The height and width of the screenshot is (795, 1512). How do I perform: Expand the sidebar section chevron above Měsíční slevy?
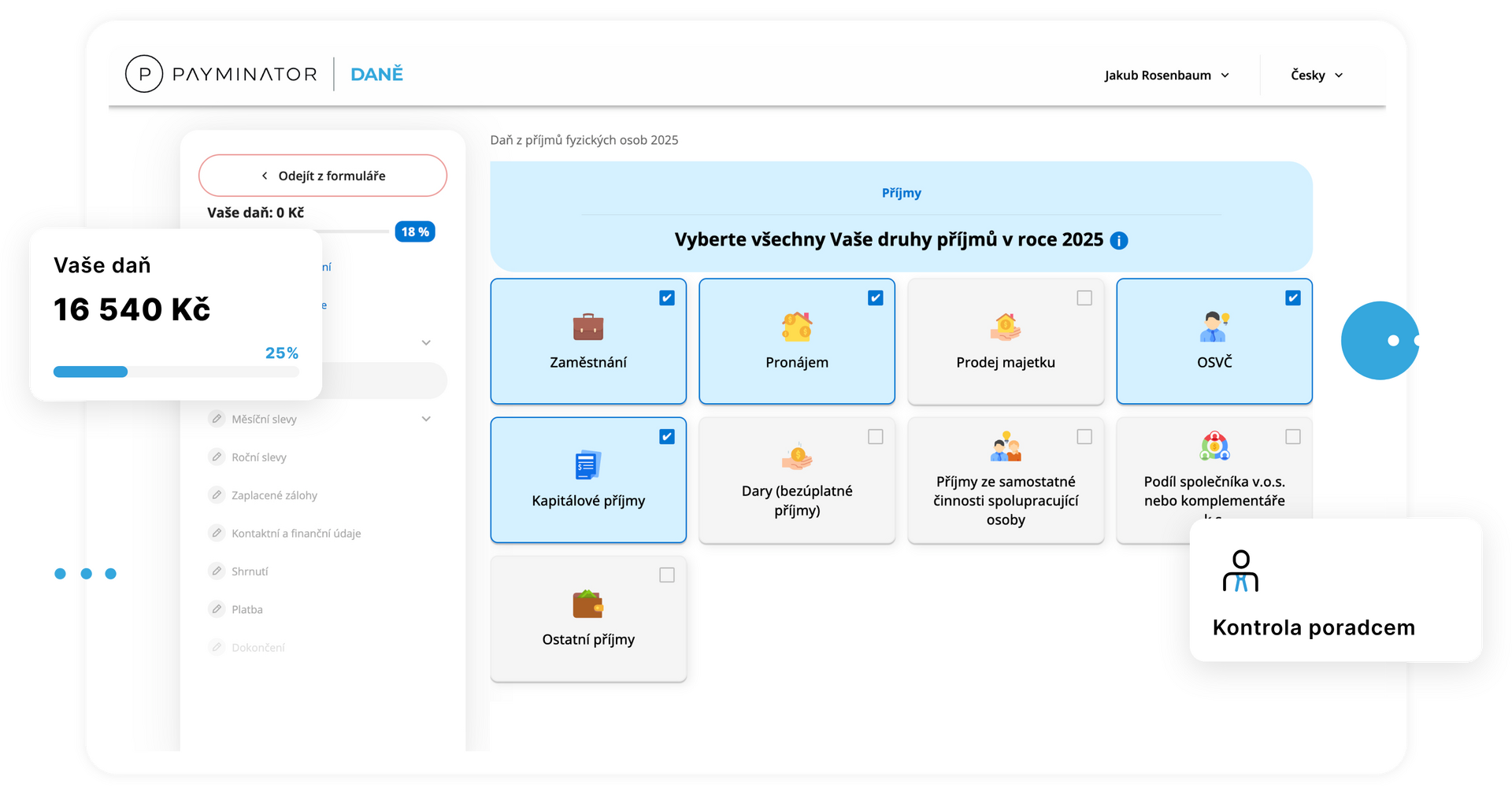click(426, 342)
